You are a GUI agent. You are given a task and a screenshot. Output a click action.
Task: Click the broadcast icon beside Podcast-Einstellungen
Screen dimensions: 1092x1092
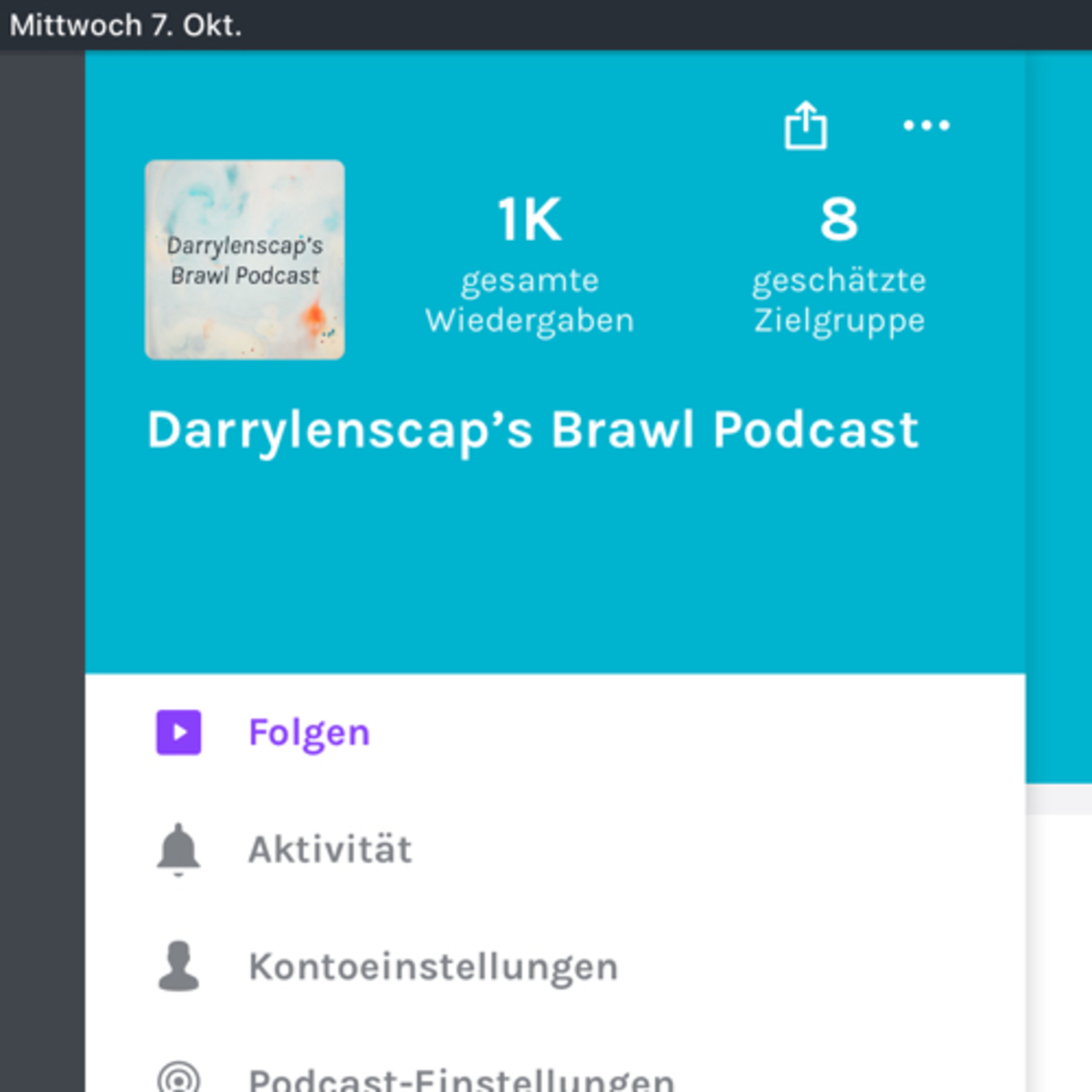click(x=179, y=1076)
